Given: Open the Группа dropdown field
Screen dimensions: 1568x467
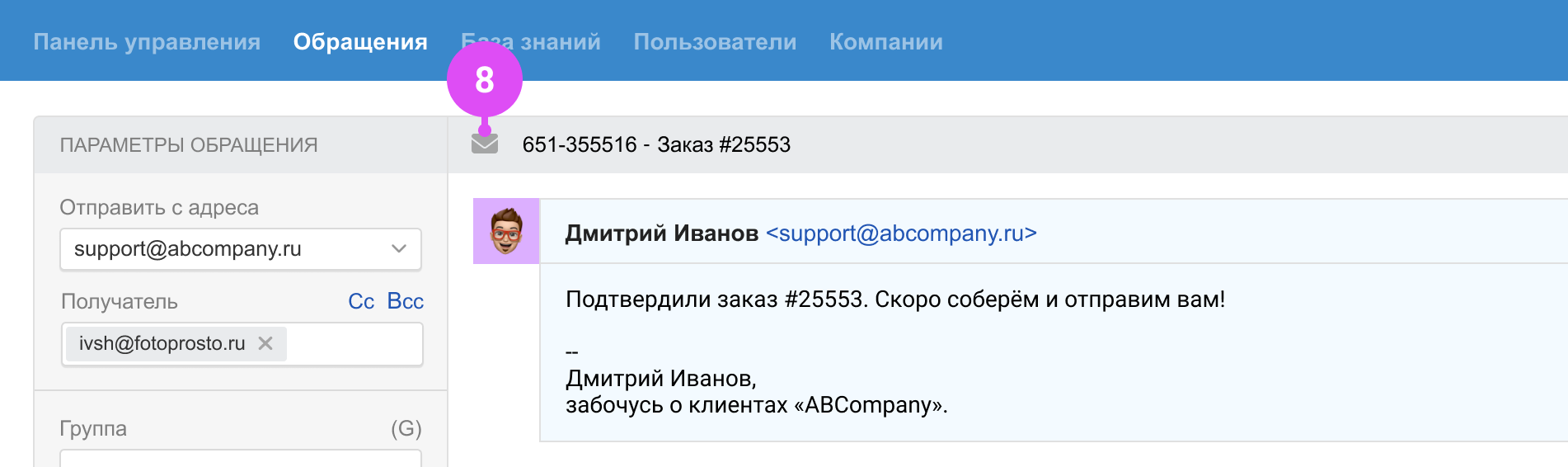Looking at the screenshot, I should pyautogui.click(x=241, y=458).
